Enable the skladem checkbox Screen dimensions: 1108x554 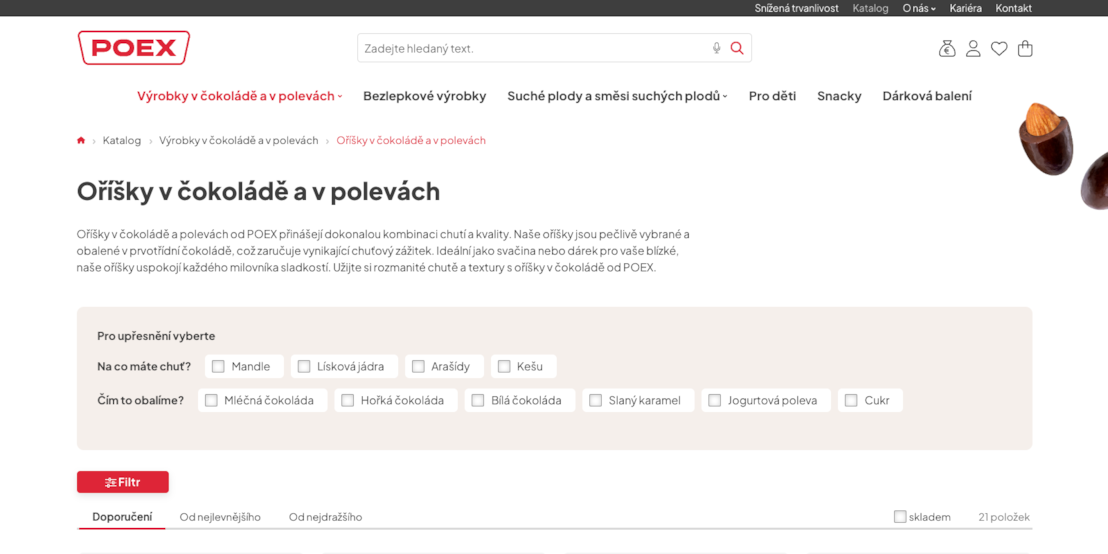tap(900, 517)
